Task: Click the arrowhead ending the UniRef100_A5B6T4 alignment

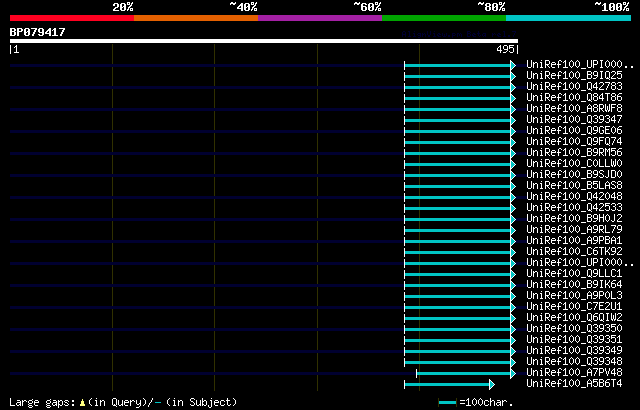Action: coord(492,384)
